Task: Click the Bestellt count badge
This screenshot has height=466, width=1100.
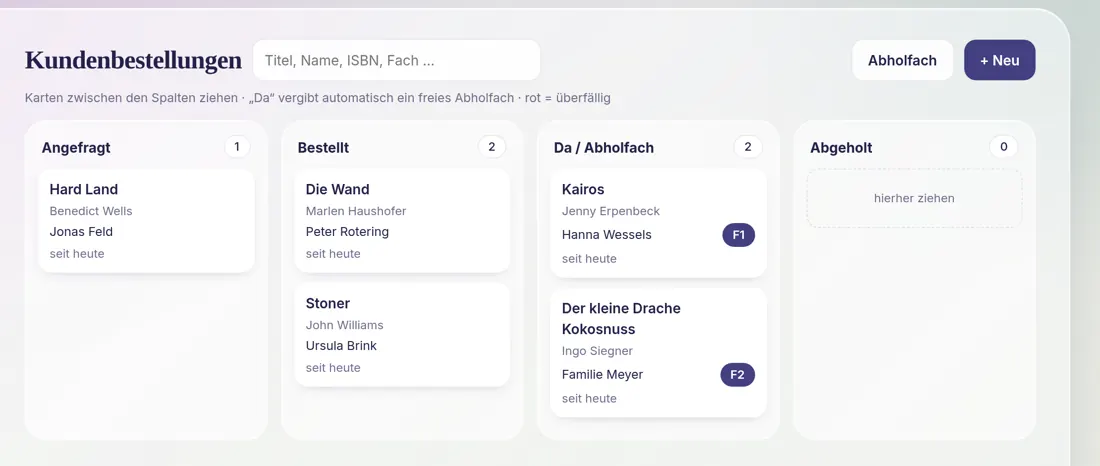Action: [492, 147]
